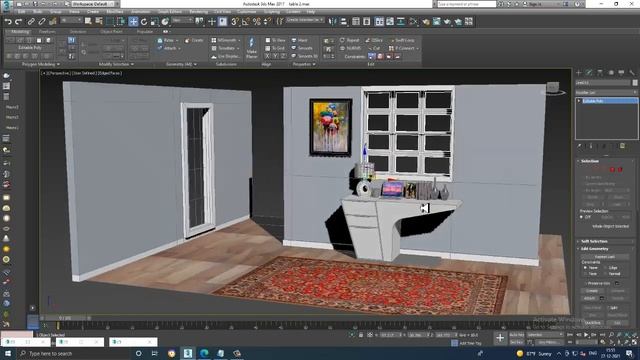Viewport: 640px width, 360px height.
Task: Click the Swift Loop ribbon button
Action: pos(402,40)
